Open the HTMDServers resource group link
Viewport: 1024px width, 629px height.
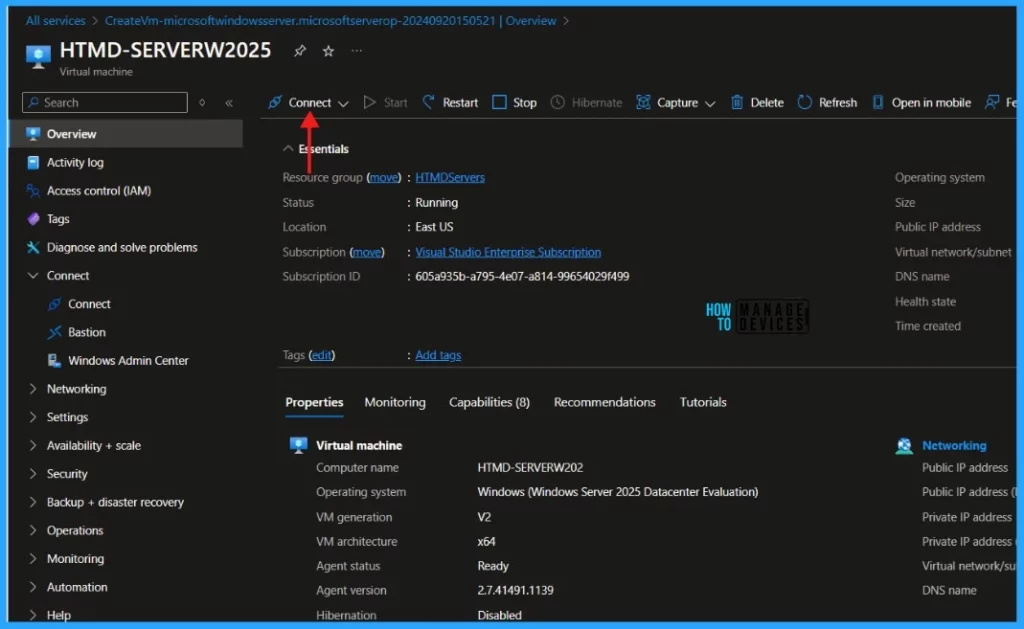tap(450, 177)
